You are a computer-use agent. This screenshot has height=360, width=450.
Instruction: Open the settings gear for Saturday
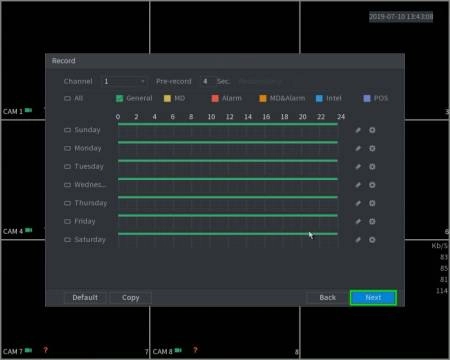tap(372, 240)
